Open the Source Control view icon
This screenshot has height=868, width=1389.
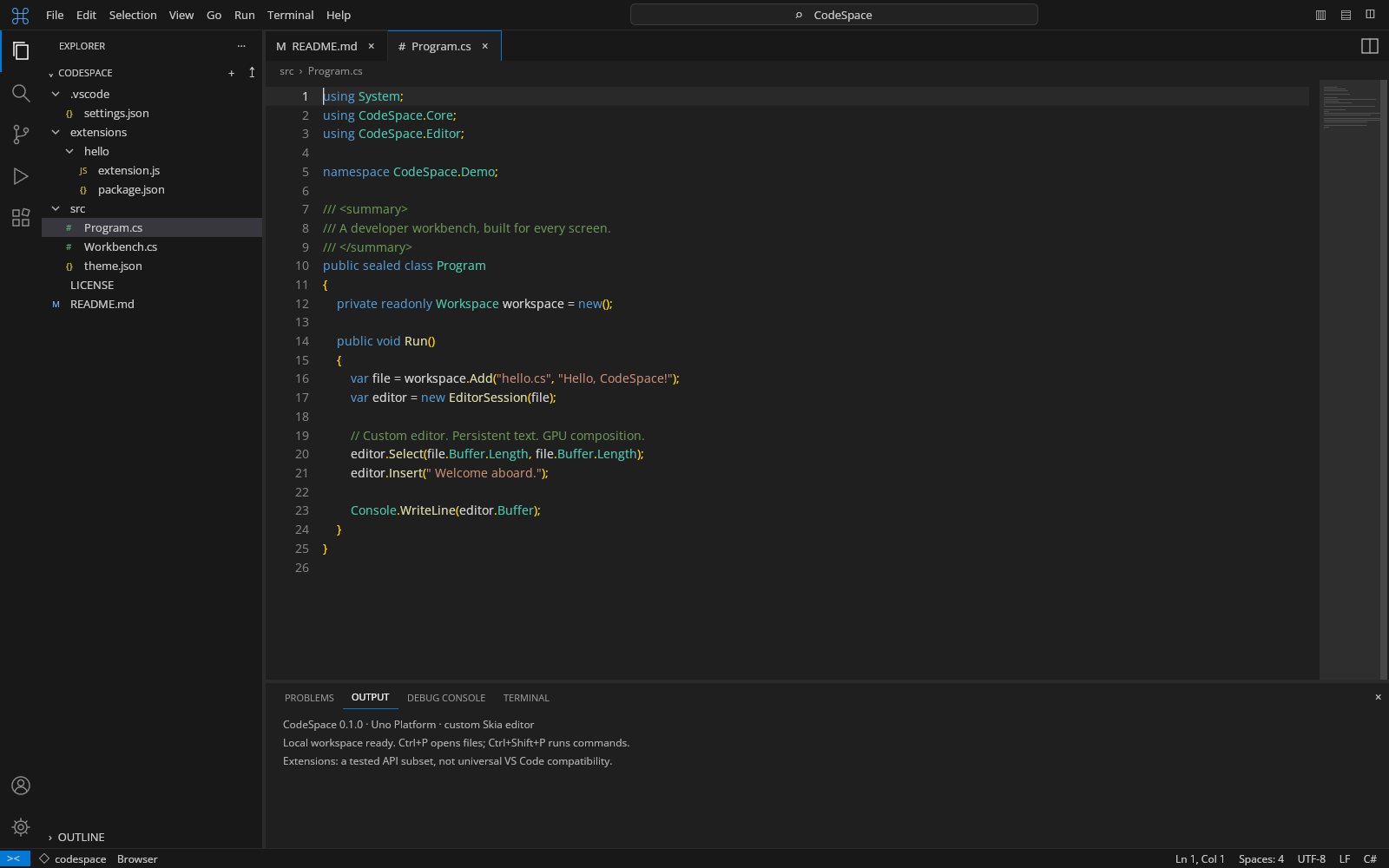coord(21,135)
